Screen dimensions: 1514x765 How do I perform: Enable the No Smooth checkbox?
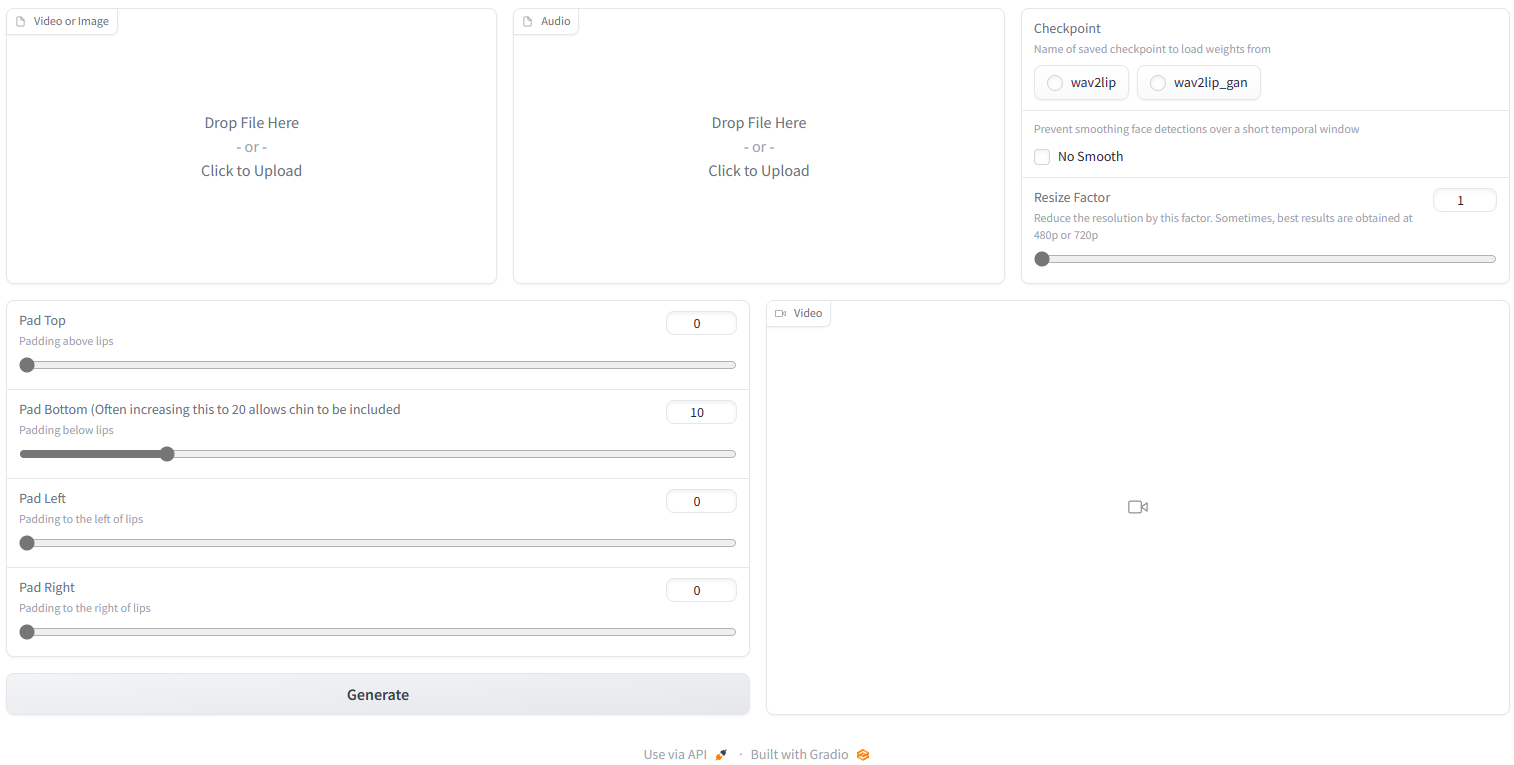pos(1042,156)
